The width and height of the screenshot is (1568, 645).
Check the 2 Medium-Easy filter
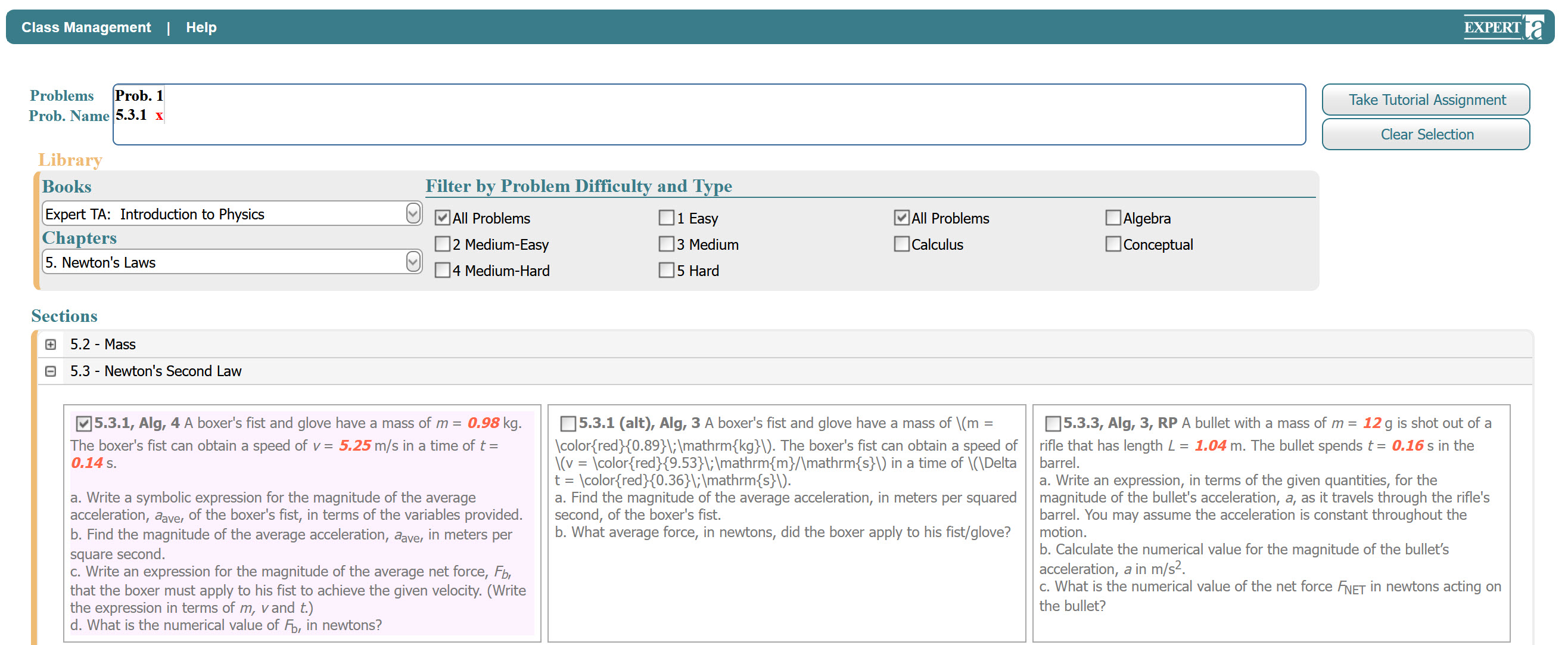[x=443, y=244]
